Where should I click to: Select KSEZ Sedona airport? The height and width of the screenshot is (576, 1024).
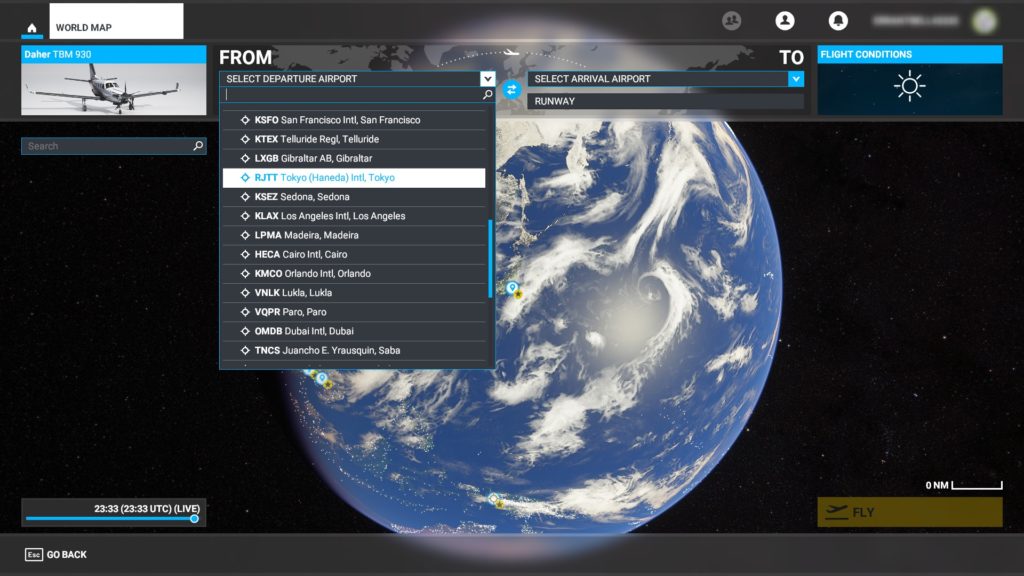coord(353,197)
